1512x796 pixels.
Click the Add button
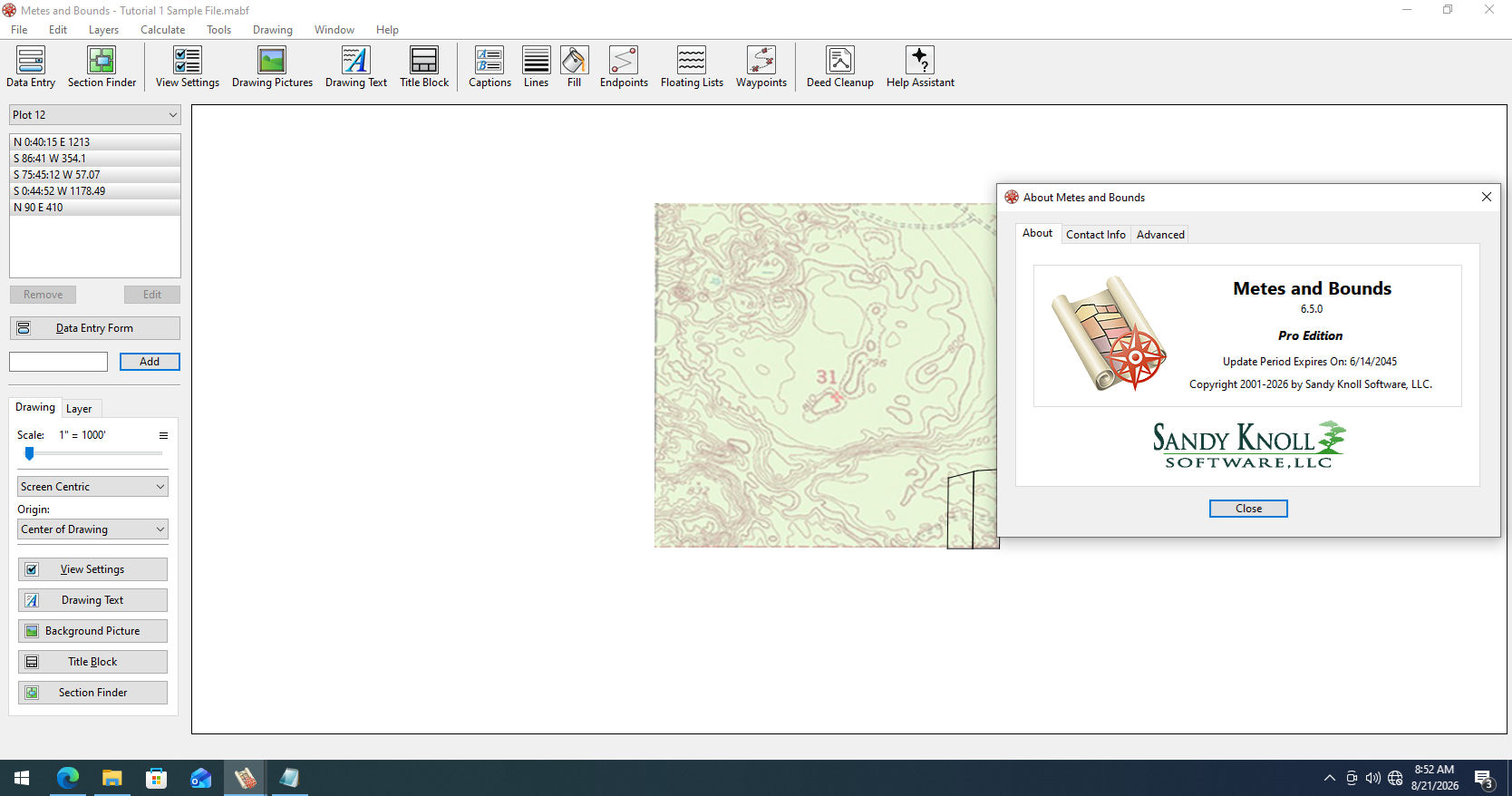(150, 362)
